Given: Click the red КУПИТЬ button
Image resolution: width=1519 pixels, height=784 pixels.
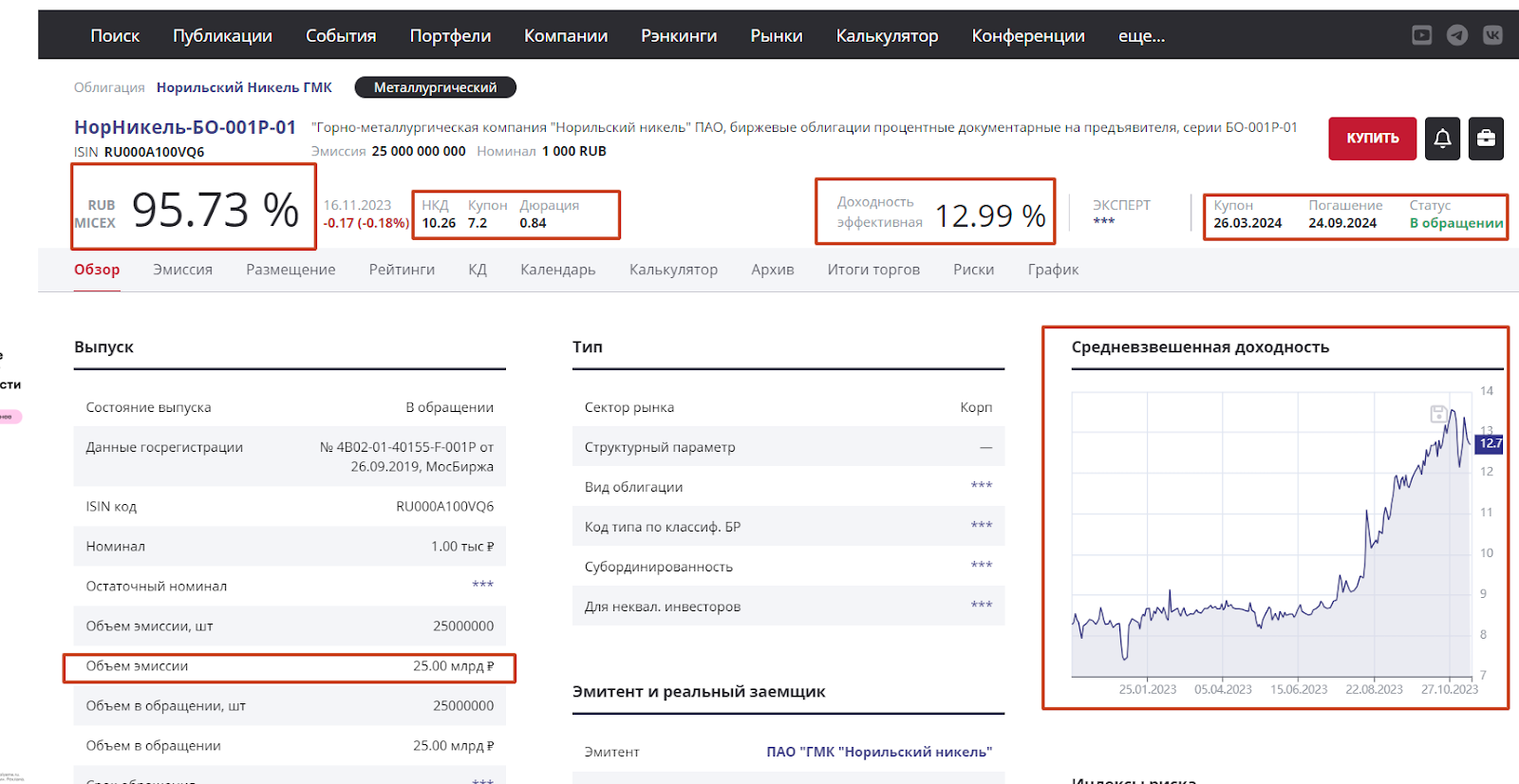Looking at the screenshot, I should point(1373,139).
